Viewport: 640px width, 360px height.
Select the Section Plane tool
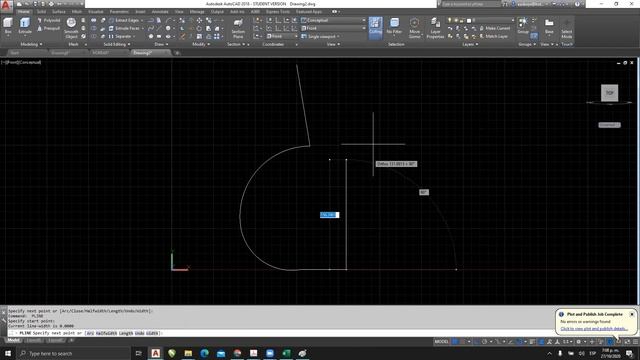(238, 28)
